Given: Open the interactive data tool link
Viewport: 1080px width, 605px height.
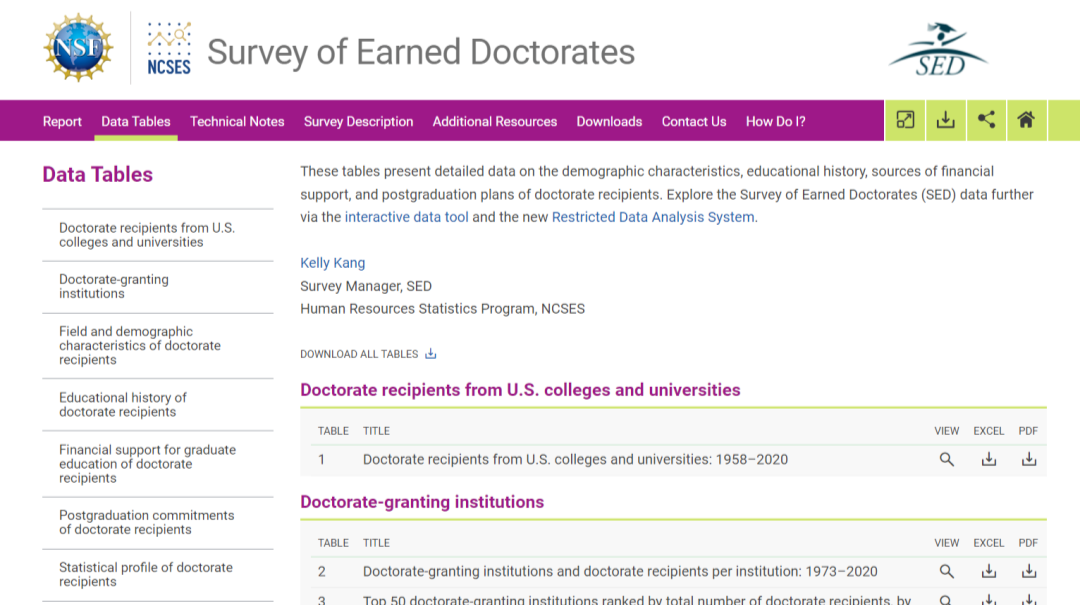Looking at the screenshot, I should coord(406,217).
